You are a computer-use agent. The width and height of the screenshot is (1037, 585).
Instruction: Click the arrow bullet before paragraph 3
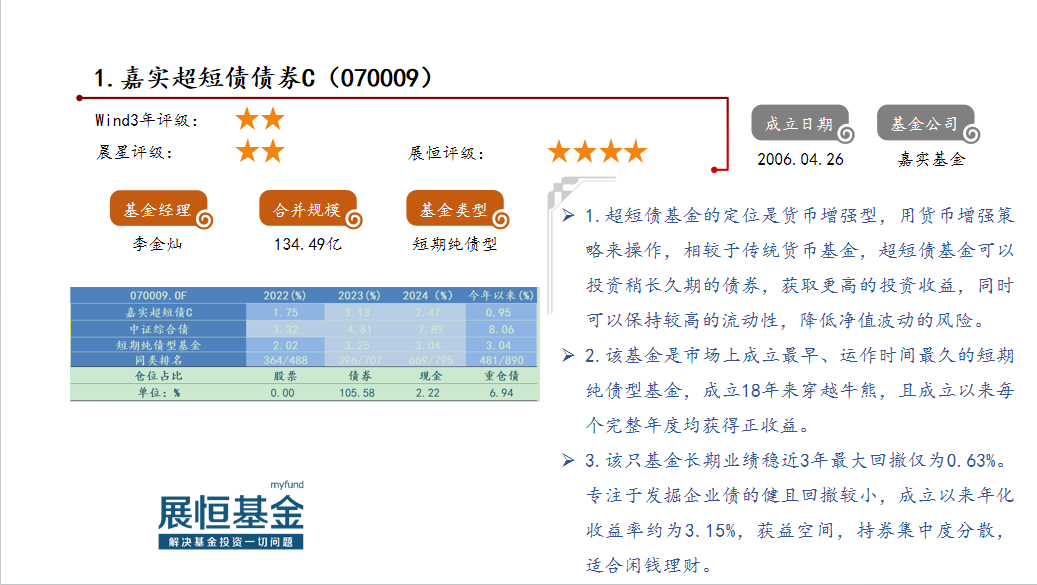567,460
